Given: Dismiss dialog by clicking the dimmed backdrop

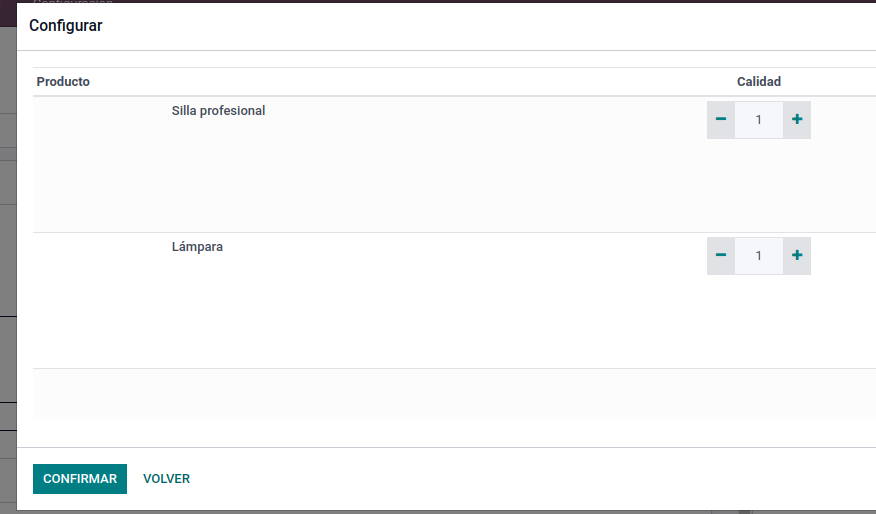Looking at the screenshot, I should click(8, 268).
